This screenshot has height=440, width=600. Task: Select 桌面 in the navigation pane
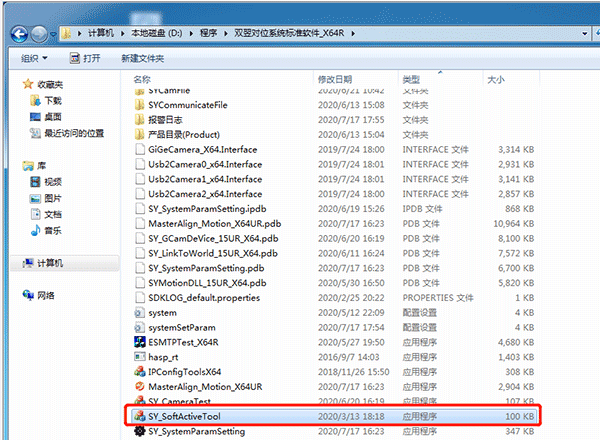[x=52, y=117]
